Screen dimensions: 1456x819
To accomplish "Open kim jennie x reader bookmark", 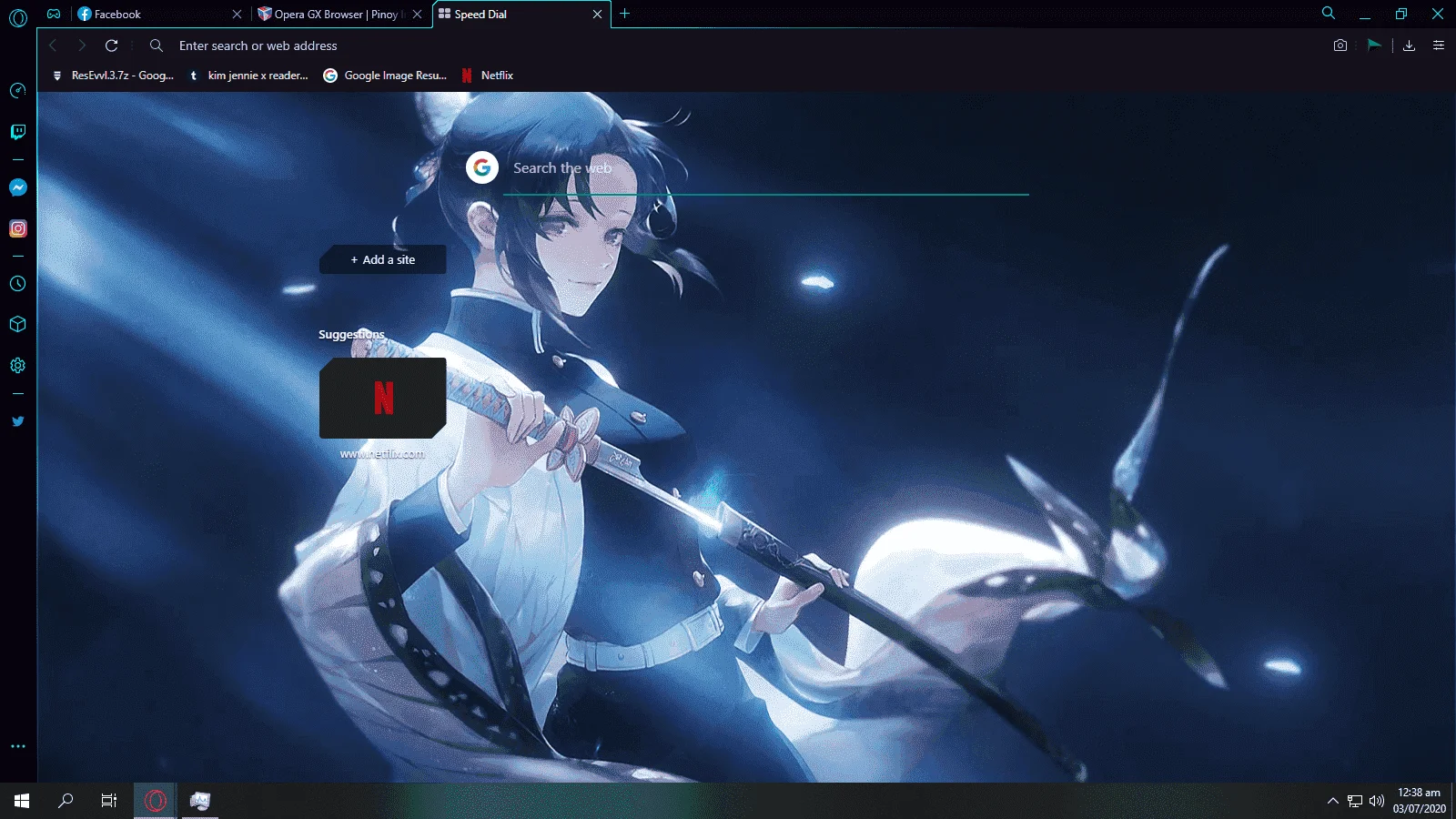I will 248,76.
